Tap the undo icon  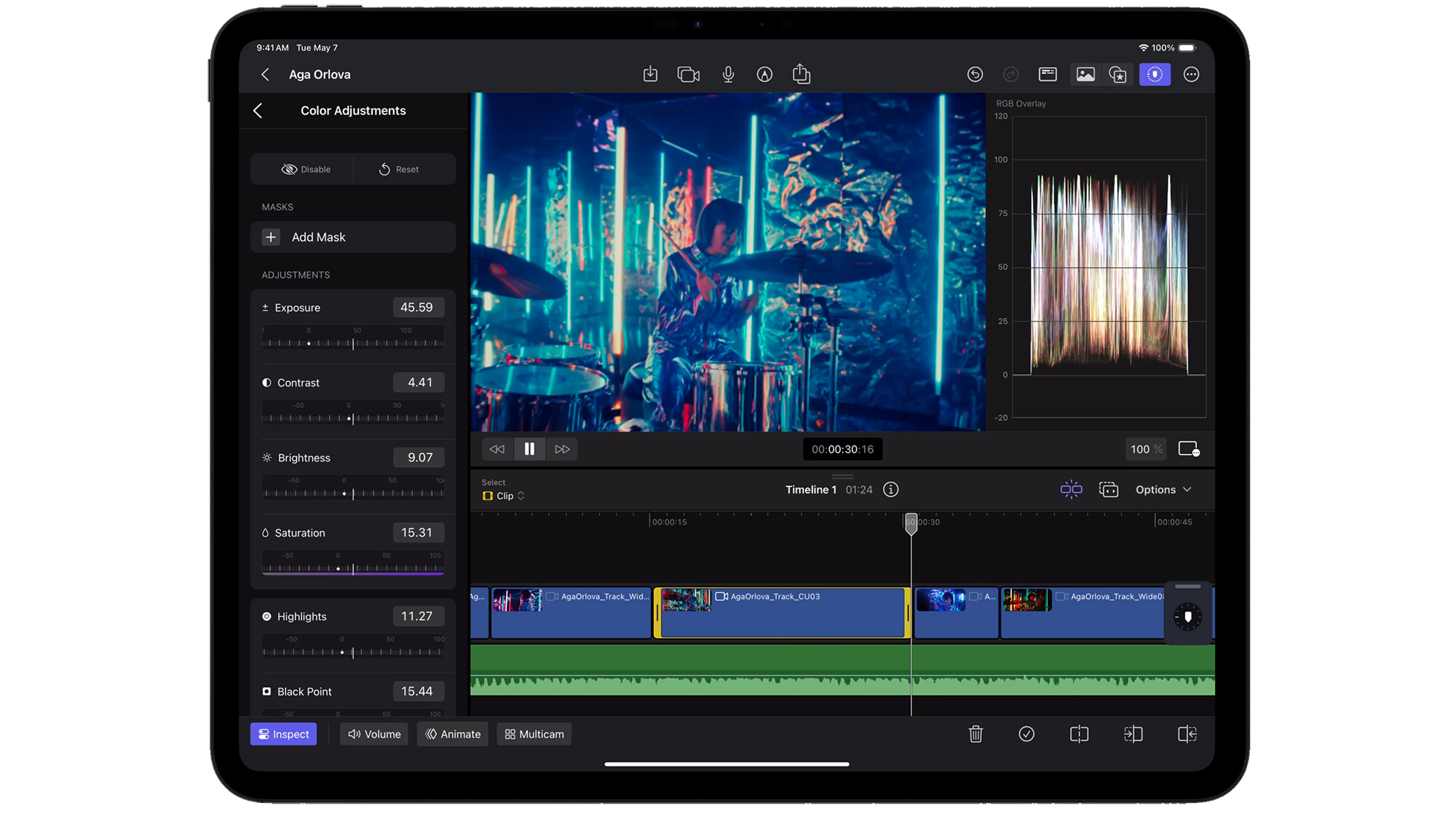click(x=975, y=74)
